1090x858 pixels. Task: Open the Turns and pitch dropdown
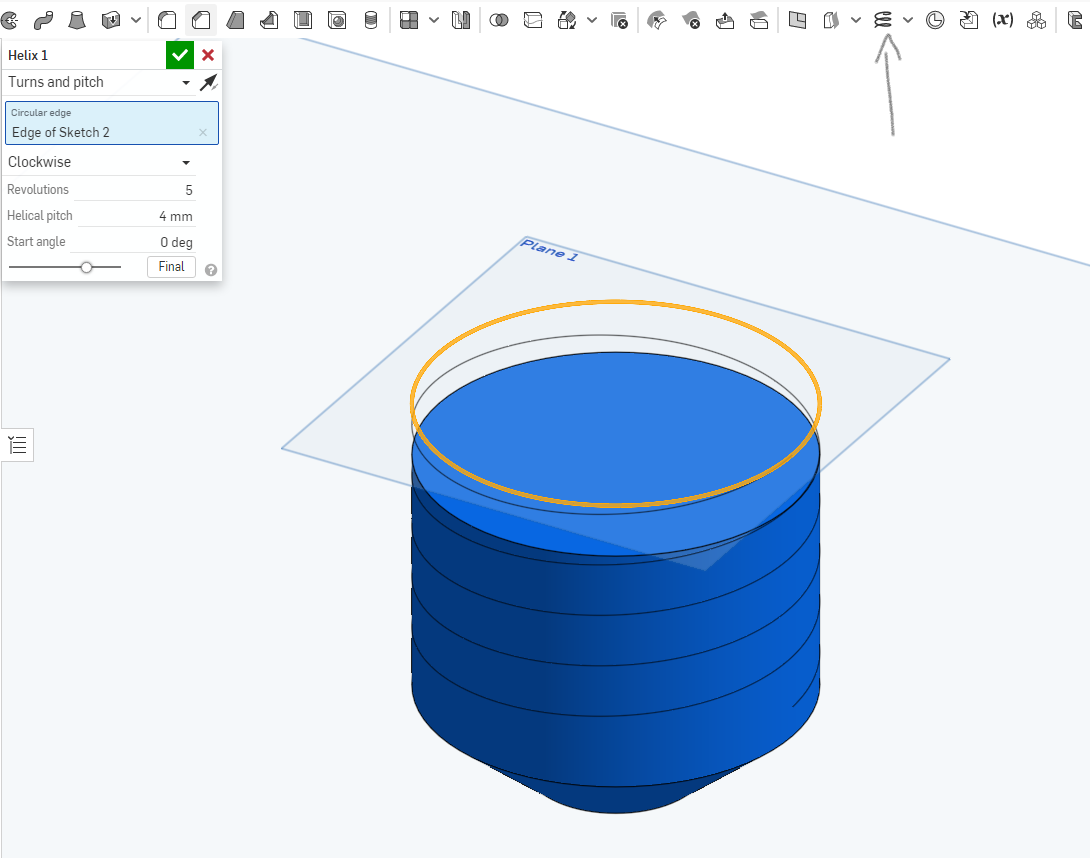(99, 82)
